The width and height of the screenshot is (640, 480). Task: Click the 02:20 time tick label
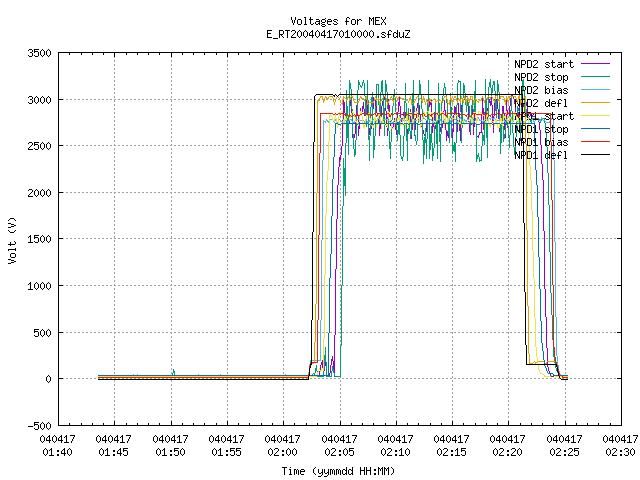507,452
